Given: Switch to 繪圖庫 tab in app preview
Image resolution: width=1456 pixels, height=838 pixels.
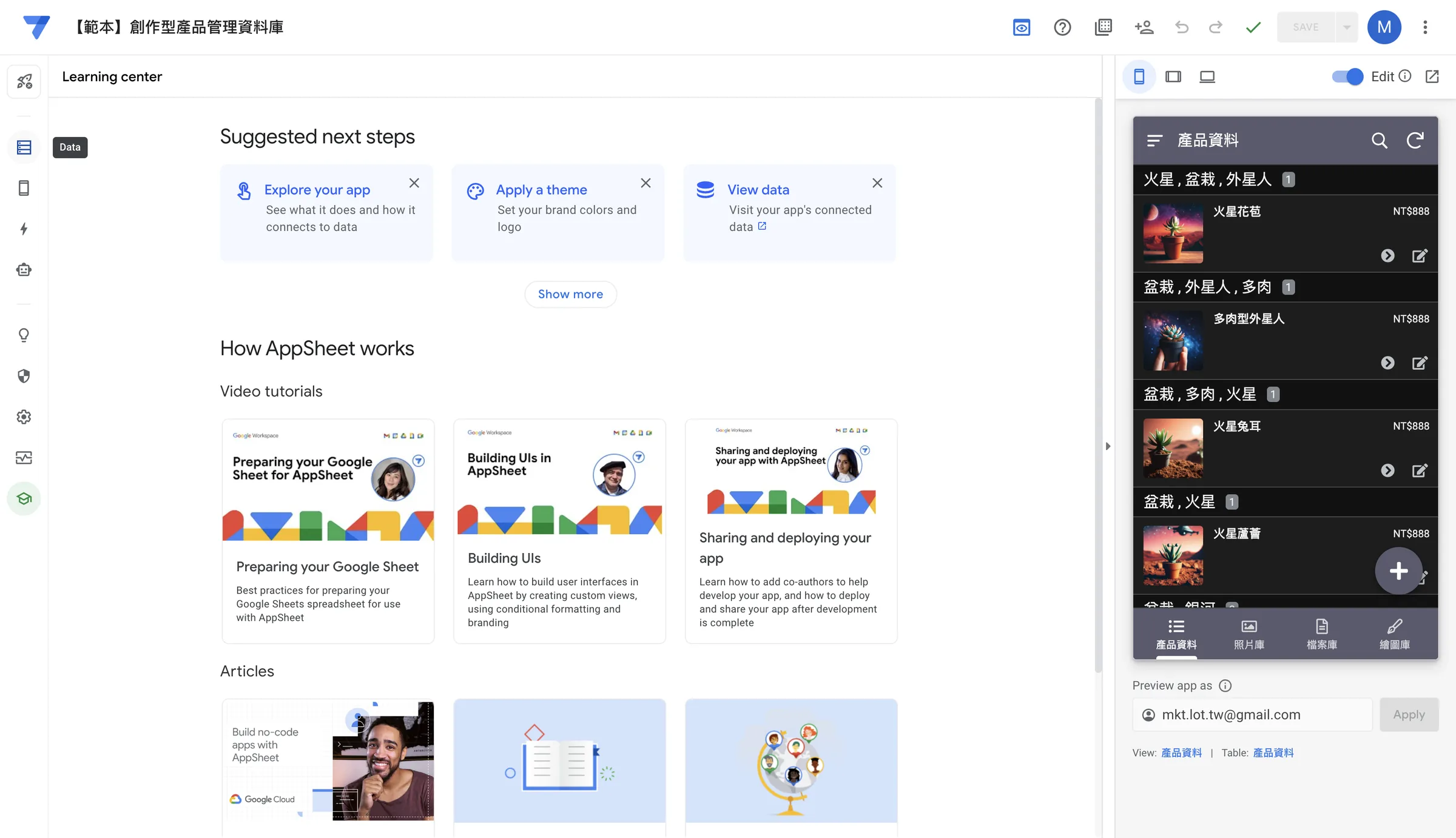Looking at the screenshot, I should tap(1394, 634).
